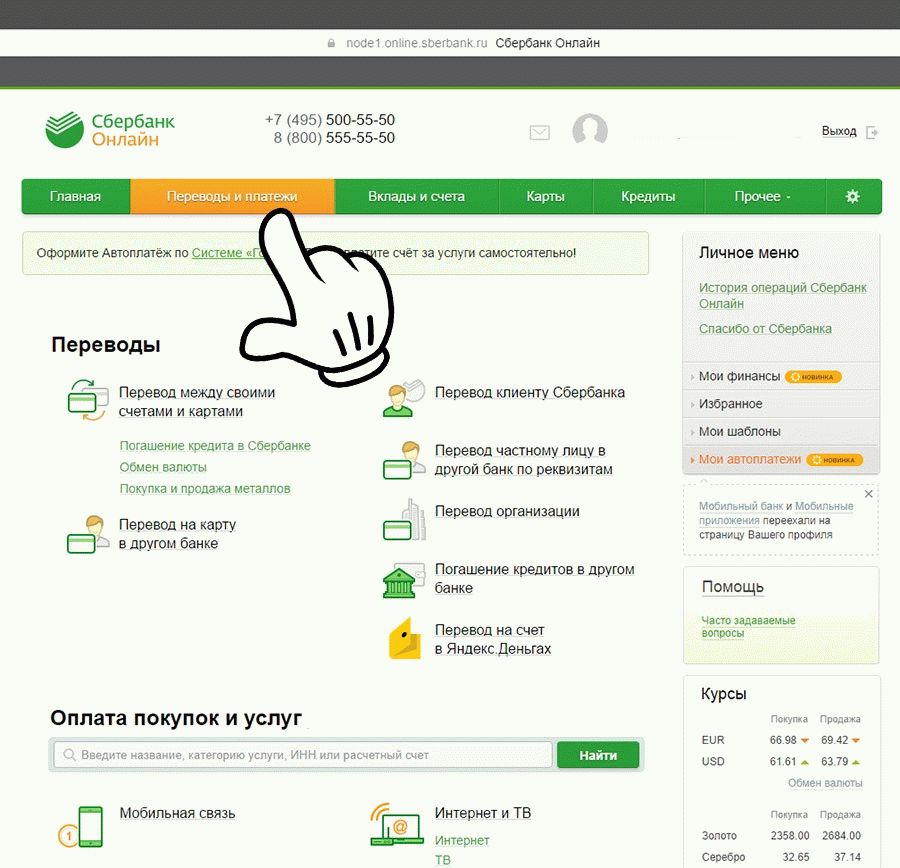
Task: Expand the Прочее dropdown menu
Action: [763, 197]
